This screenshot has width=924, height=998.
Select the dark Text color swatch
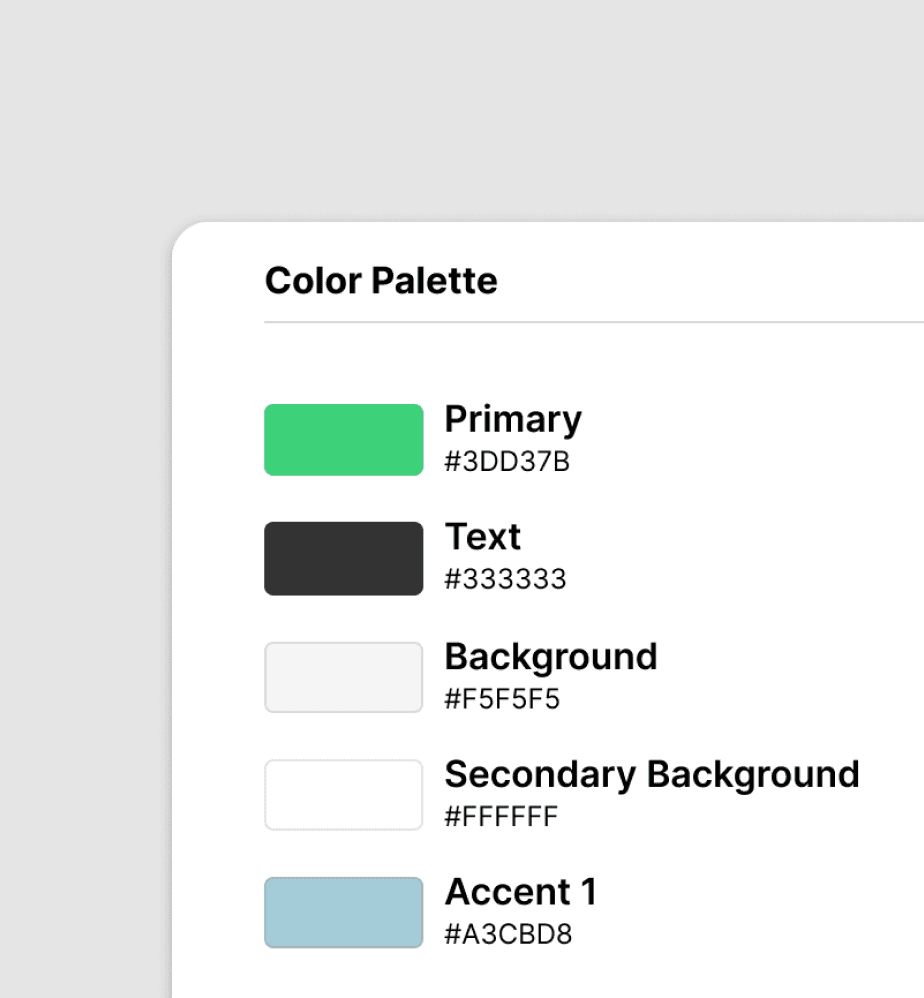tap(343, 558)
